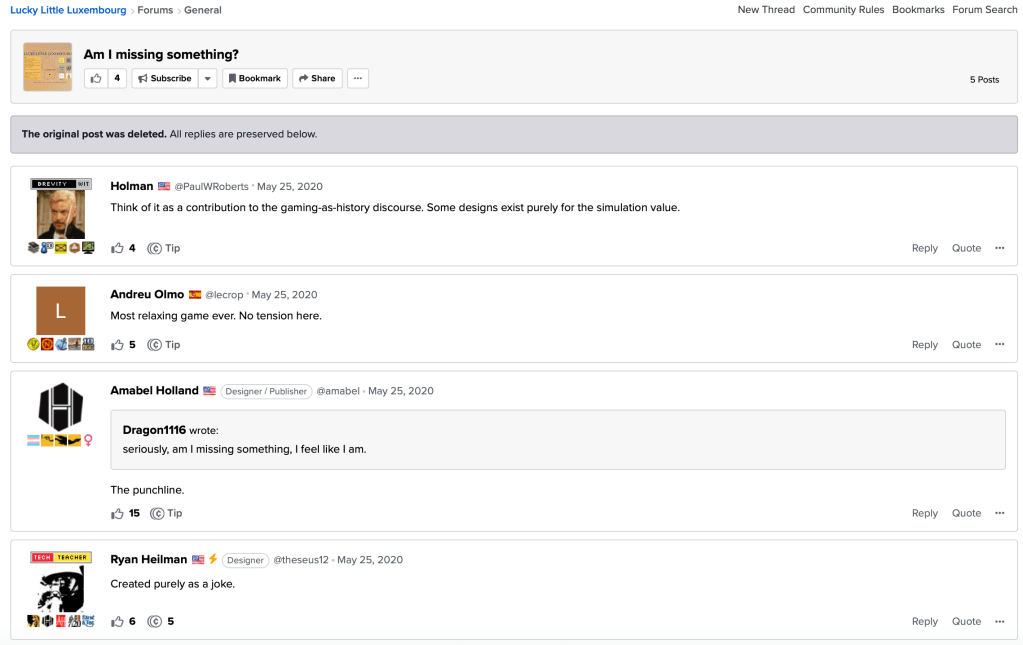Click New Thread link
1023x645 pixels.
pos(766,10)
